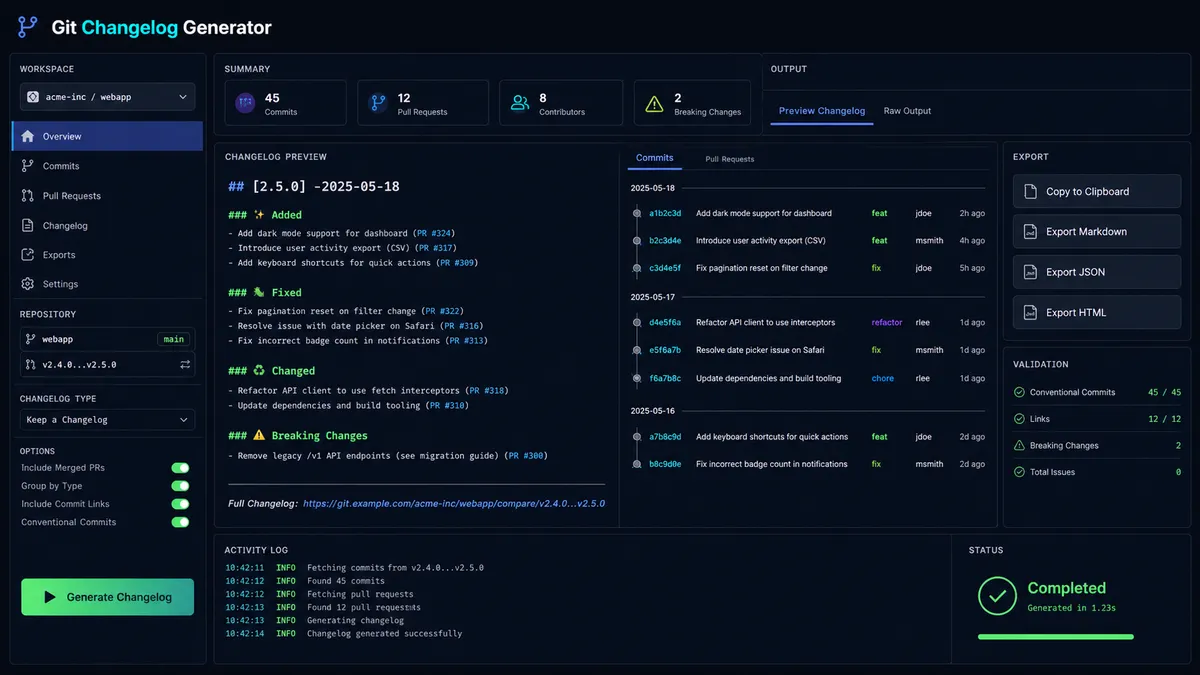
Task: Click commit hash d4e5f6a
Action: (665, 323)
